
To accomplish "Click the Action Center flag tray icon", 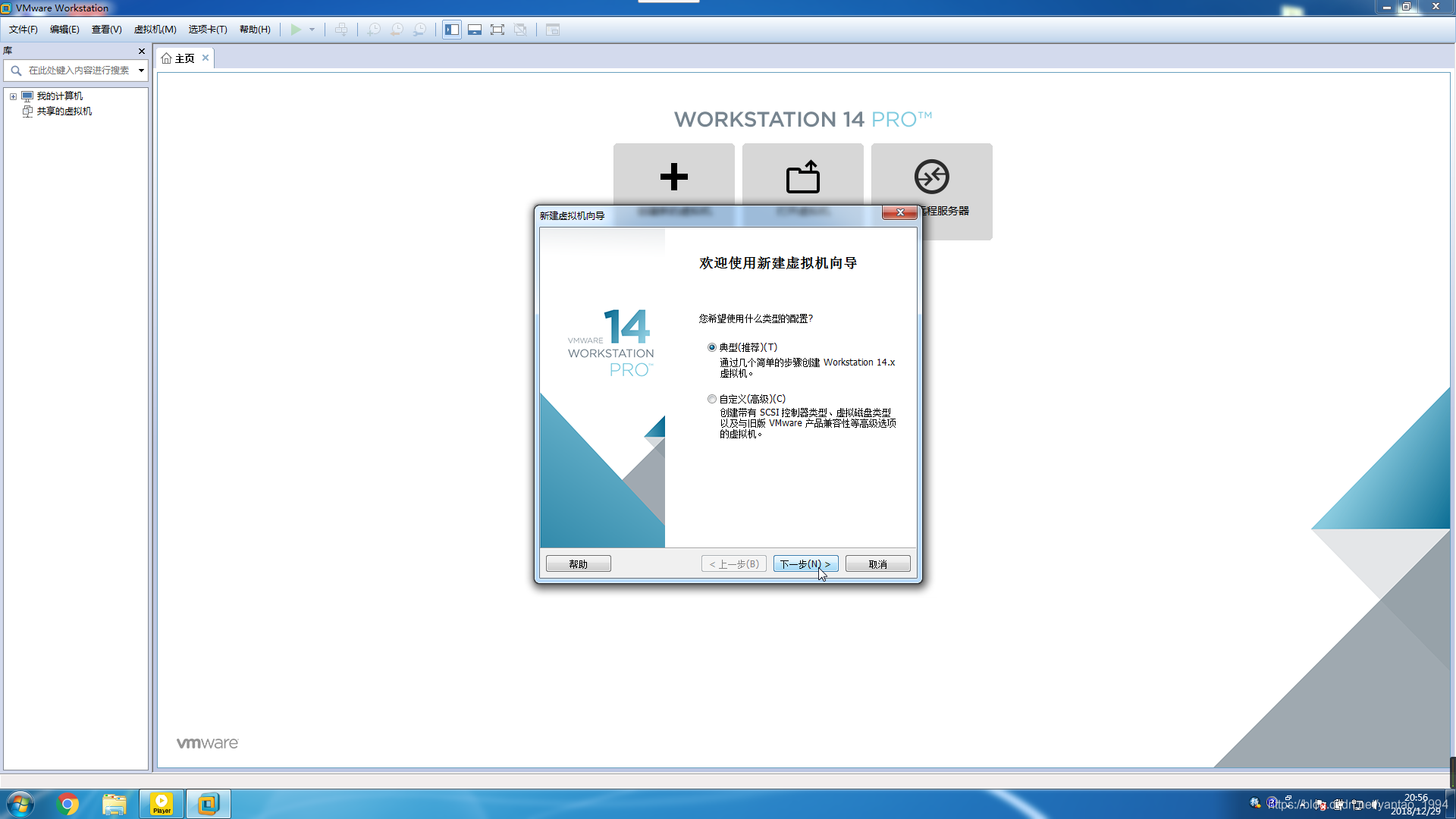I will 1321,805.
